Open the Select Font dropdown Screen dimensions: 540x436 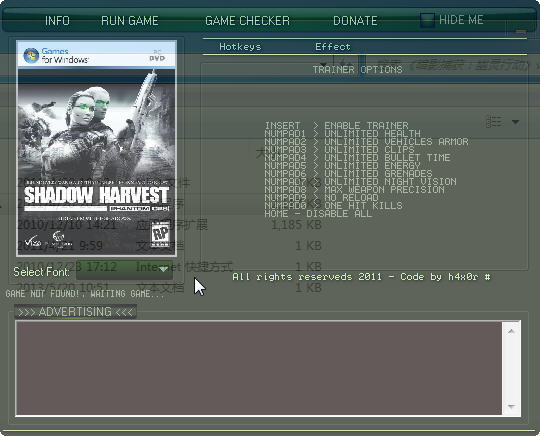coord(124,270)
